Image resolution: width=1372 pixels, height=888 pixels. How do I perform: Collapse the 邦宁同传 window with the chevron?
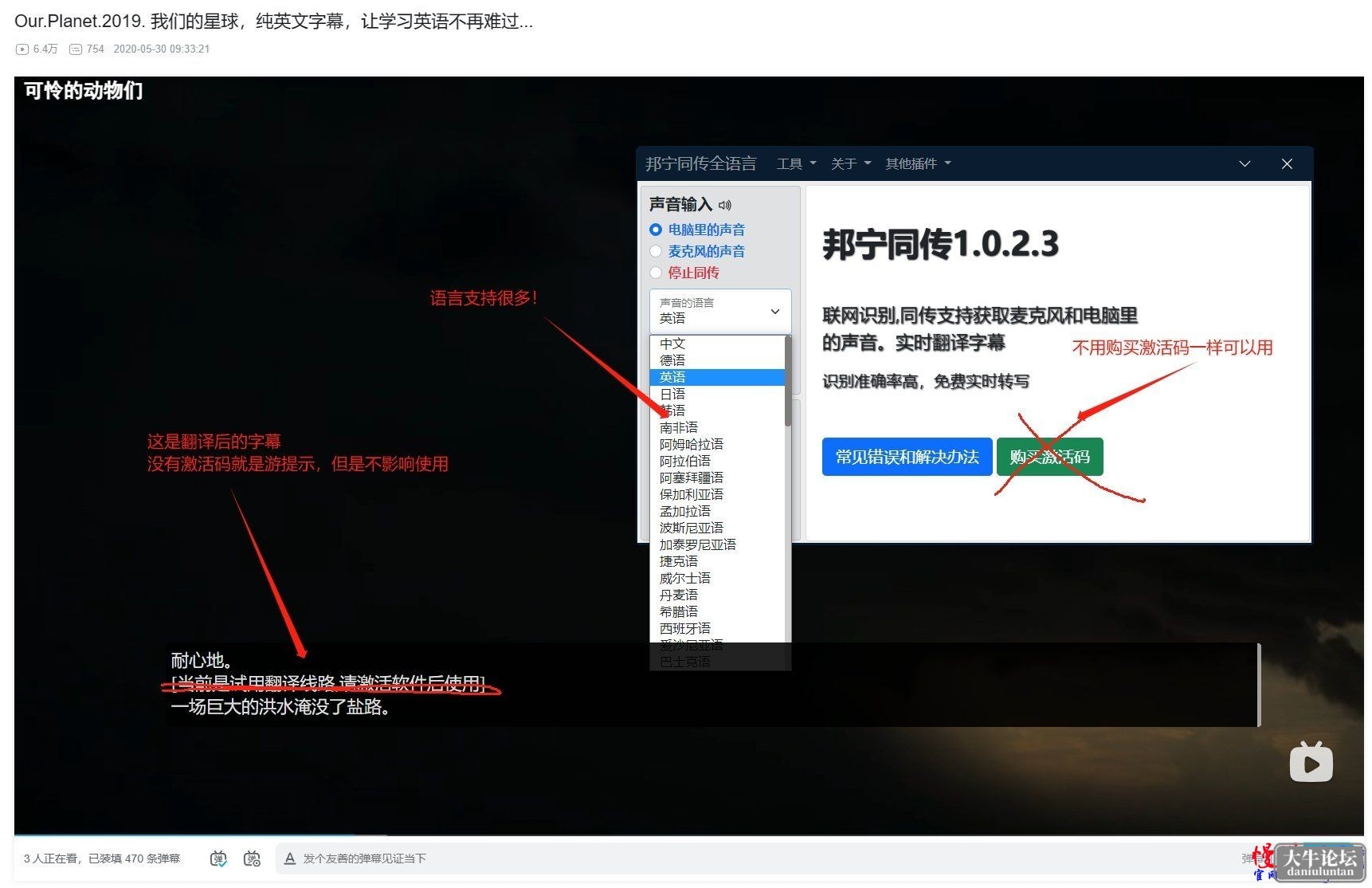pyautogui.click(x=1245, y=163)
